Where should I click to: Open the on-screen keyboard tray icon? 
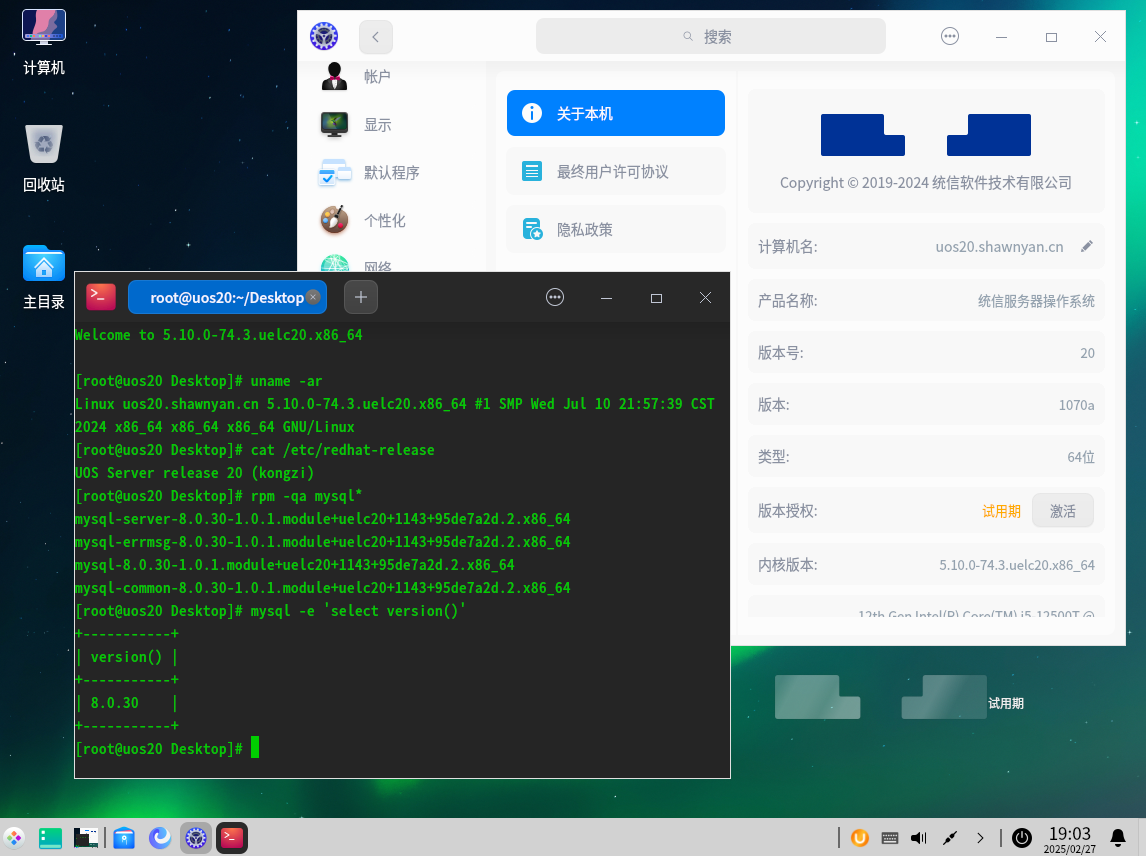point(889,838)
